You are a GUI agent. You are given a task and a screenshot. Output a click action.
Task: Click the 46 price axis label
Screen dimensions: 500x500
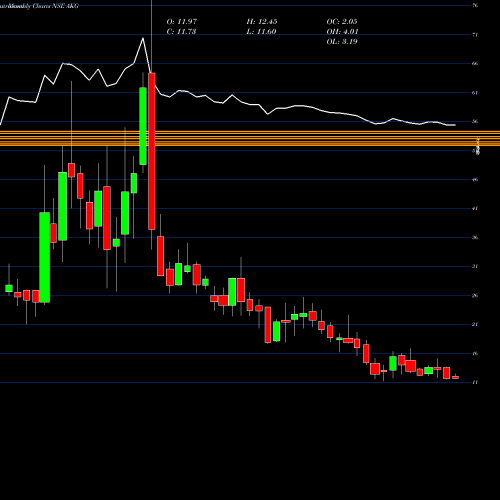click(475, 180)
